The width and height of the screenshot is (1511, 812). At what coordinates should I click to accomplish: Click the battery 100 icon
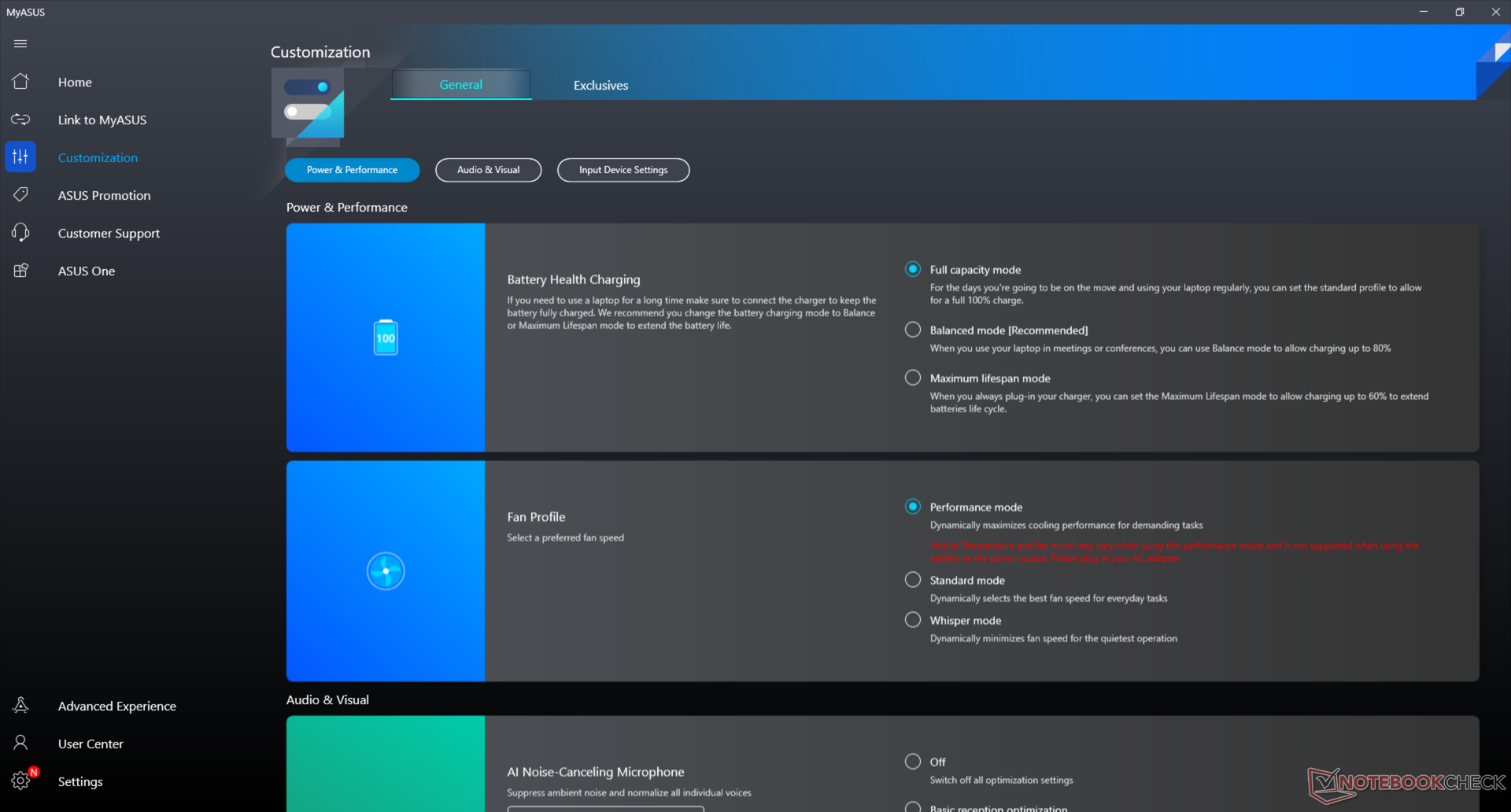(386, 338)
